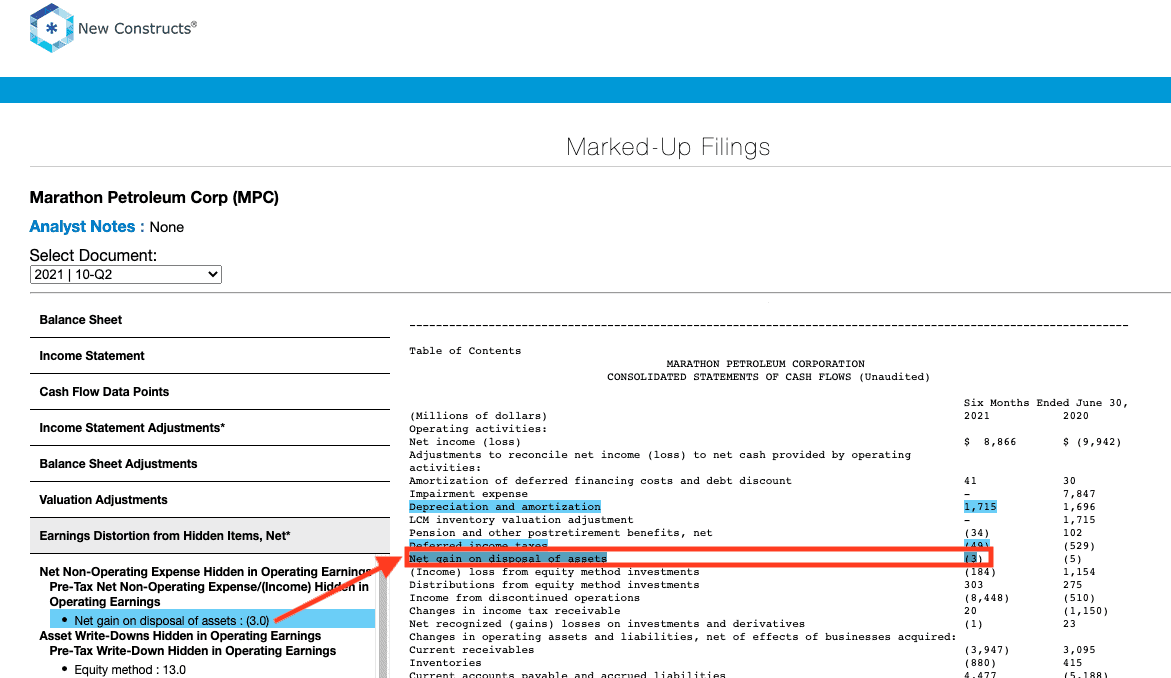1171x678 pixels.
Task: Click Pre-Tax Write-Down Hidden in Operating Earnings subheading
Action: (x=193, y=651)
